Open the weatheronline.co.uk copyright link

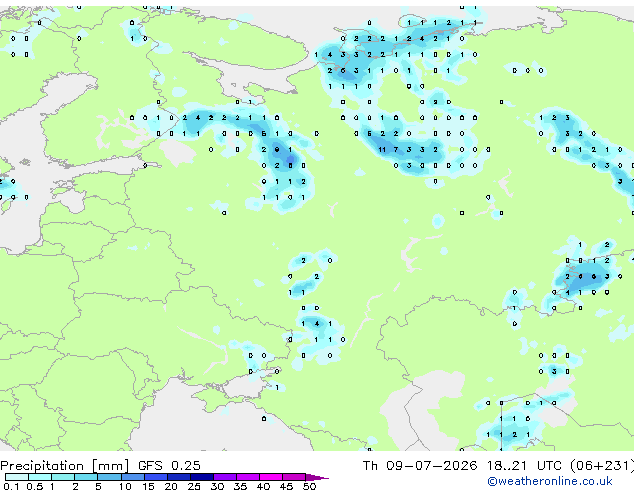click(x=550, y=481)
